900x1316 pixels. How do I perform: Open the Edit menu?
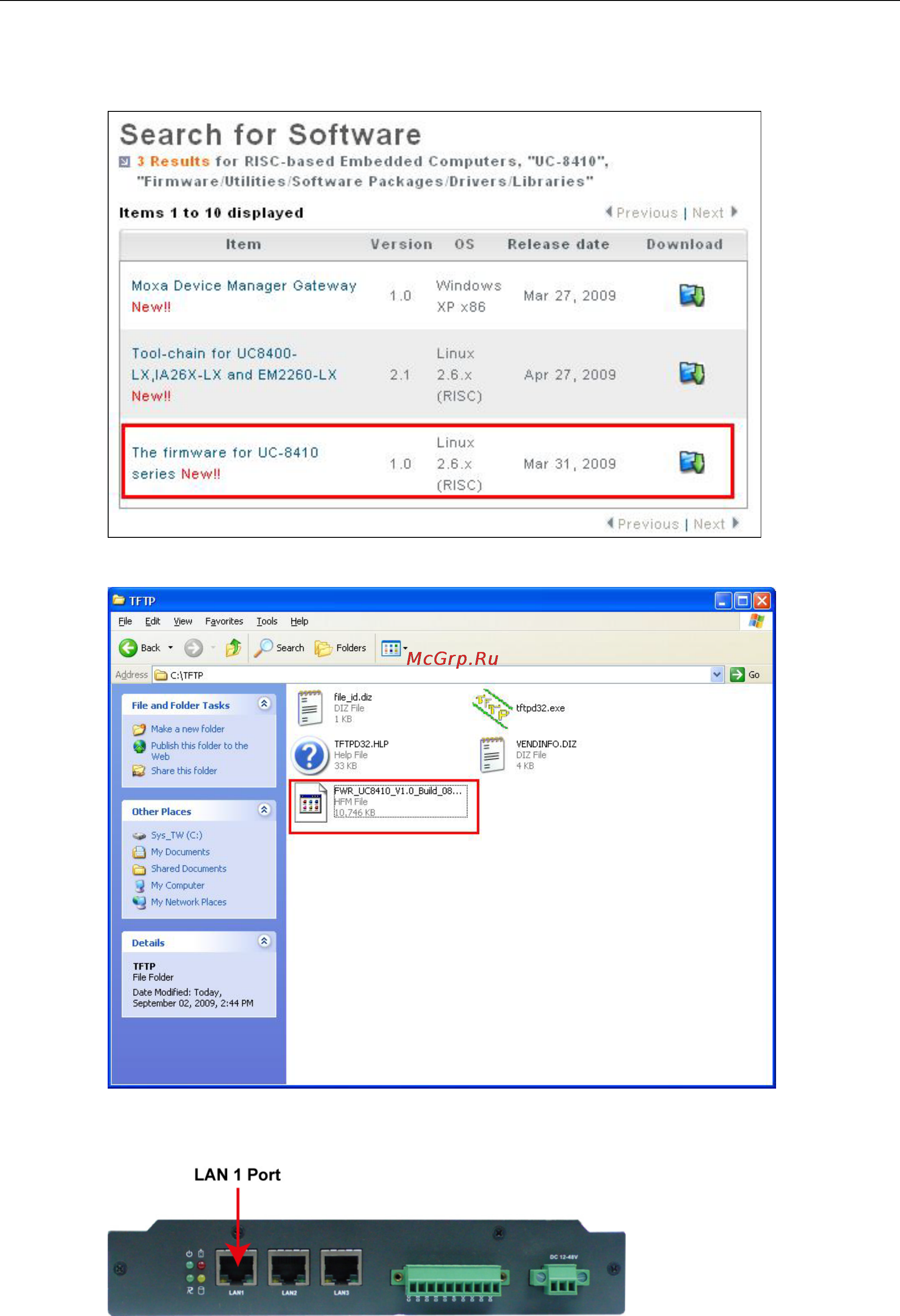pyautogui.click(x=152, y=621)
